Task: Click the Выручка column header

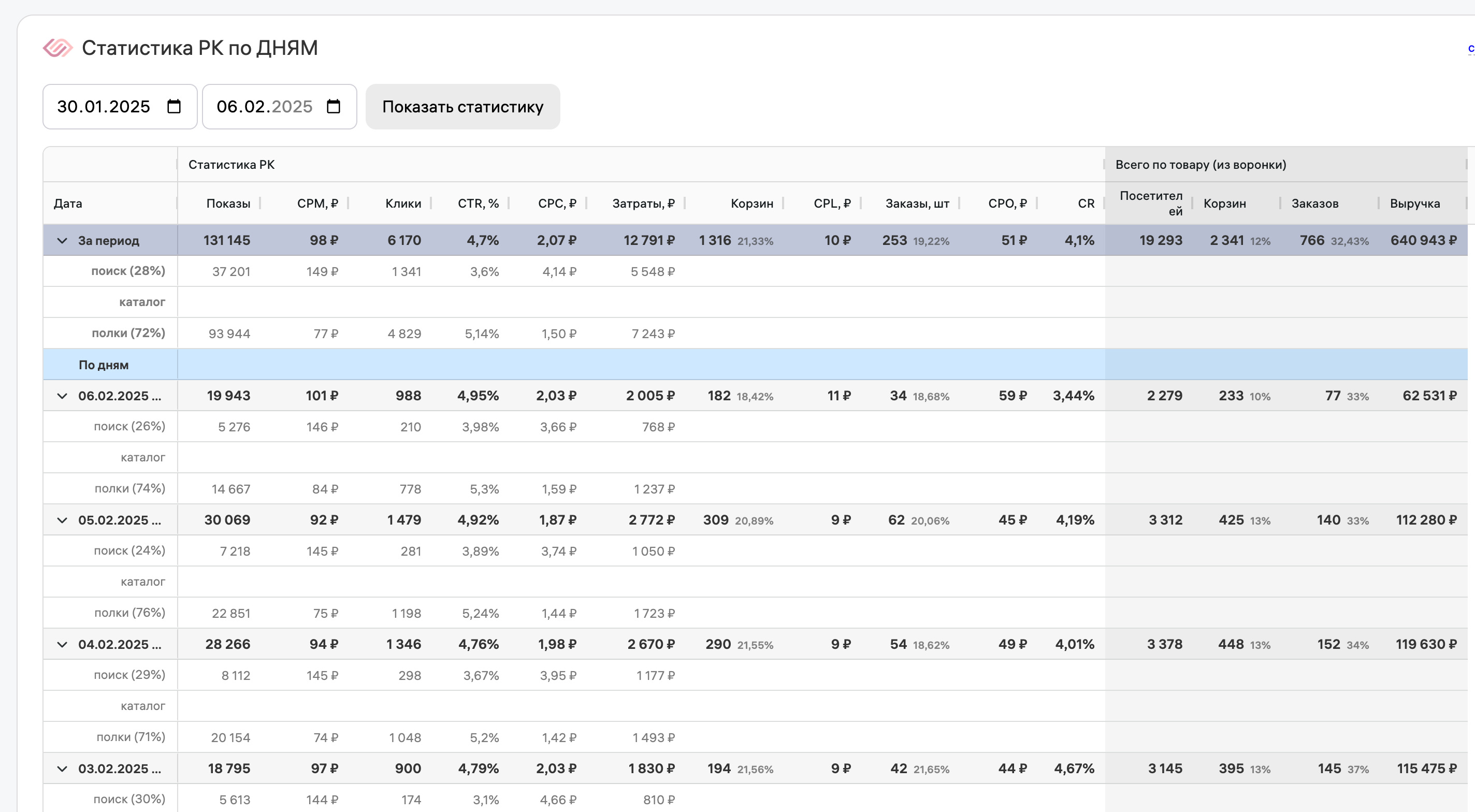Action: [x=1414, y=204]
